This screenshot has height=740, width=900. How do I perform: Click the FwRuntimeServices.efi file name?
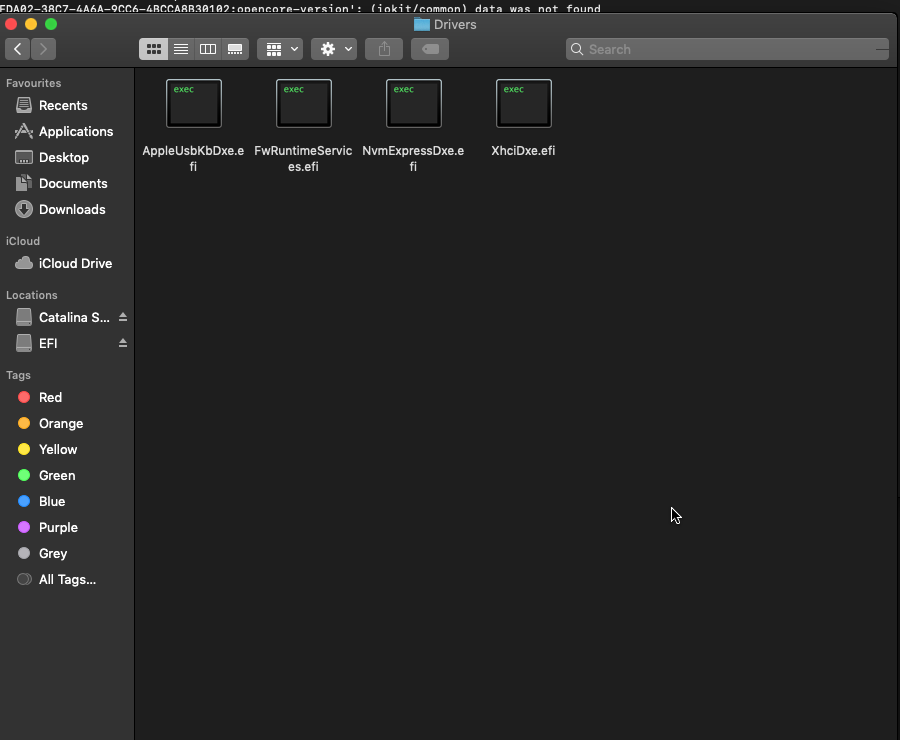(x=303, y=158)
